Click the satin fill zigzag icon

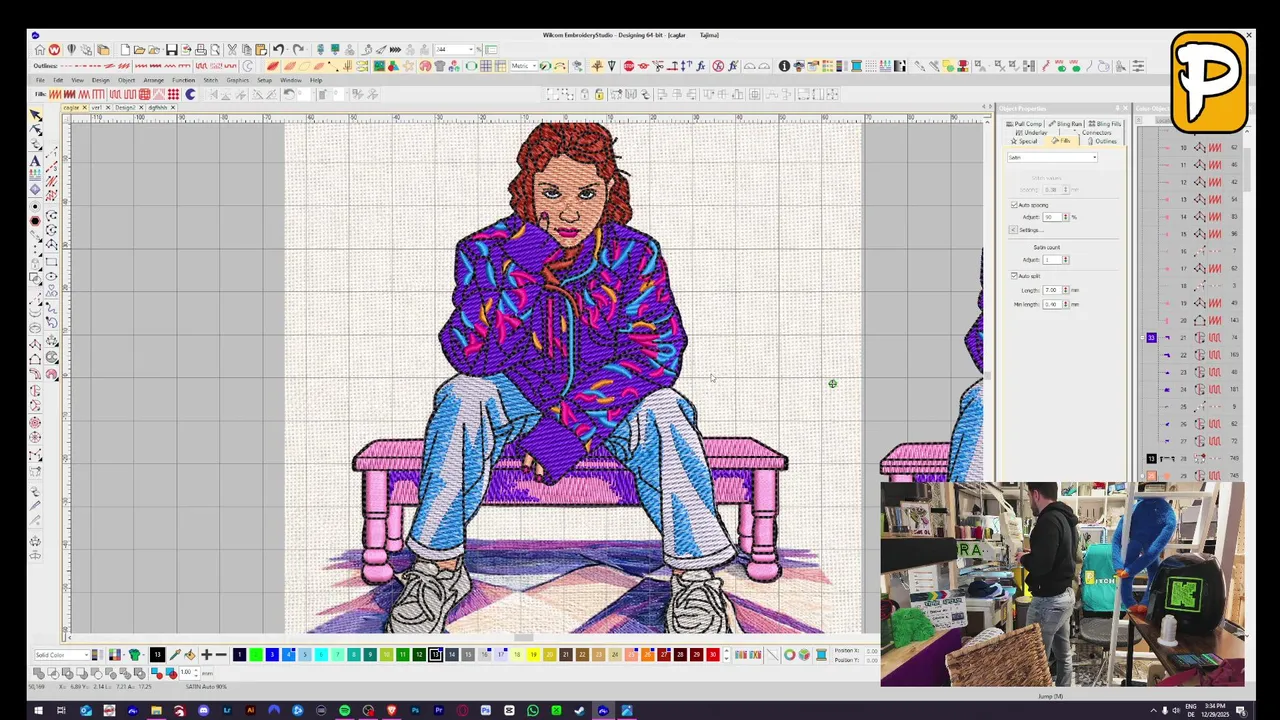tap(54, 94)
